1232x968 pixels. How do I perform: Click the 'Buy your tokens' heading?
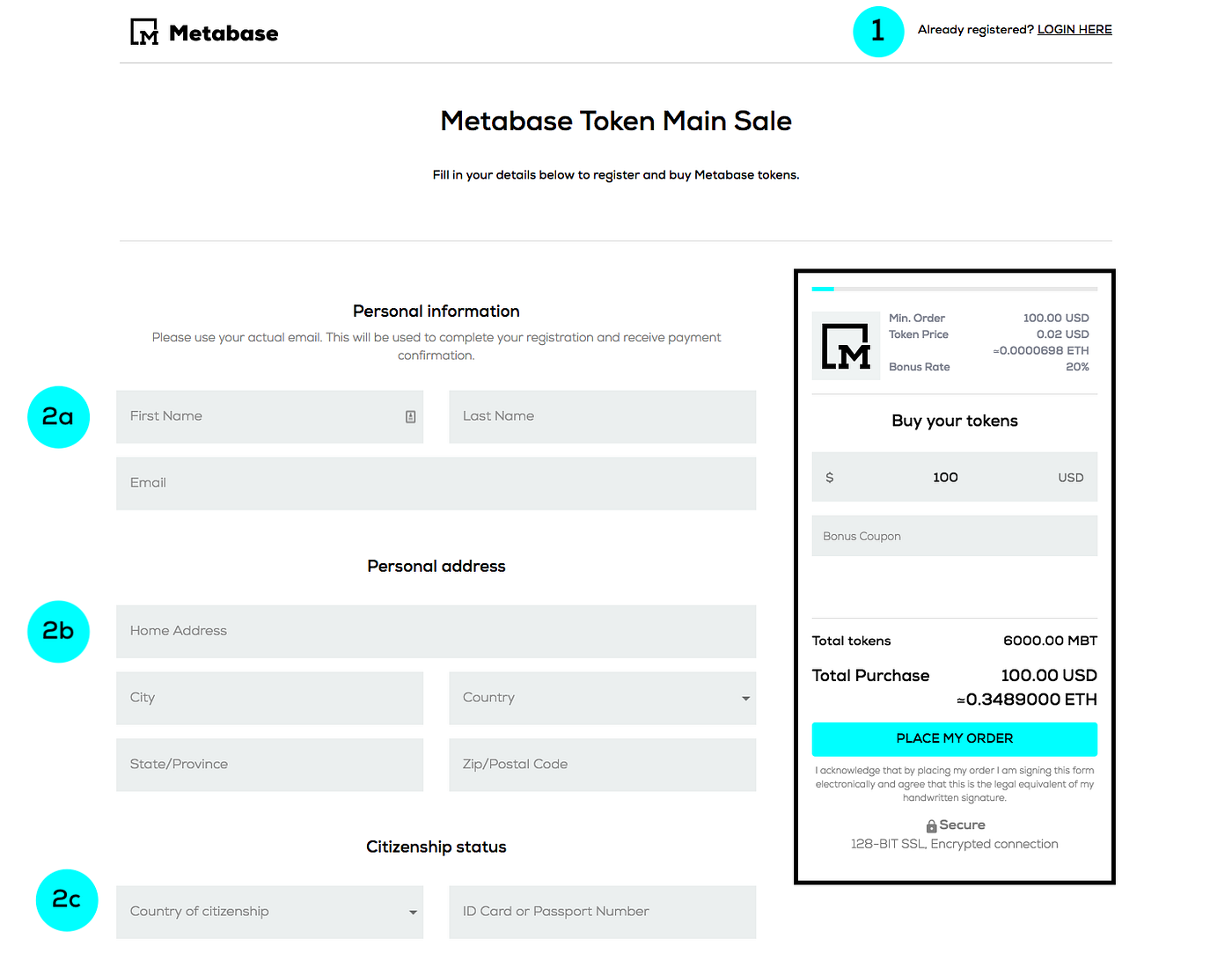[955, 421]
